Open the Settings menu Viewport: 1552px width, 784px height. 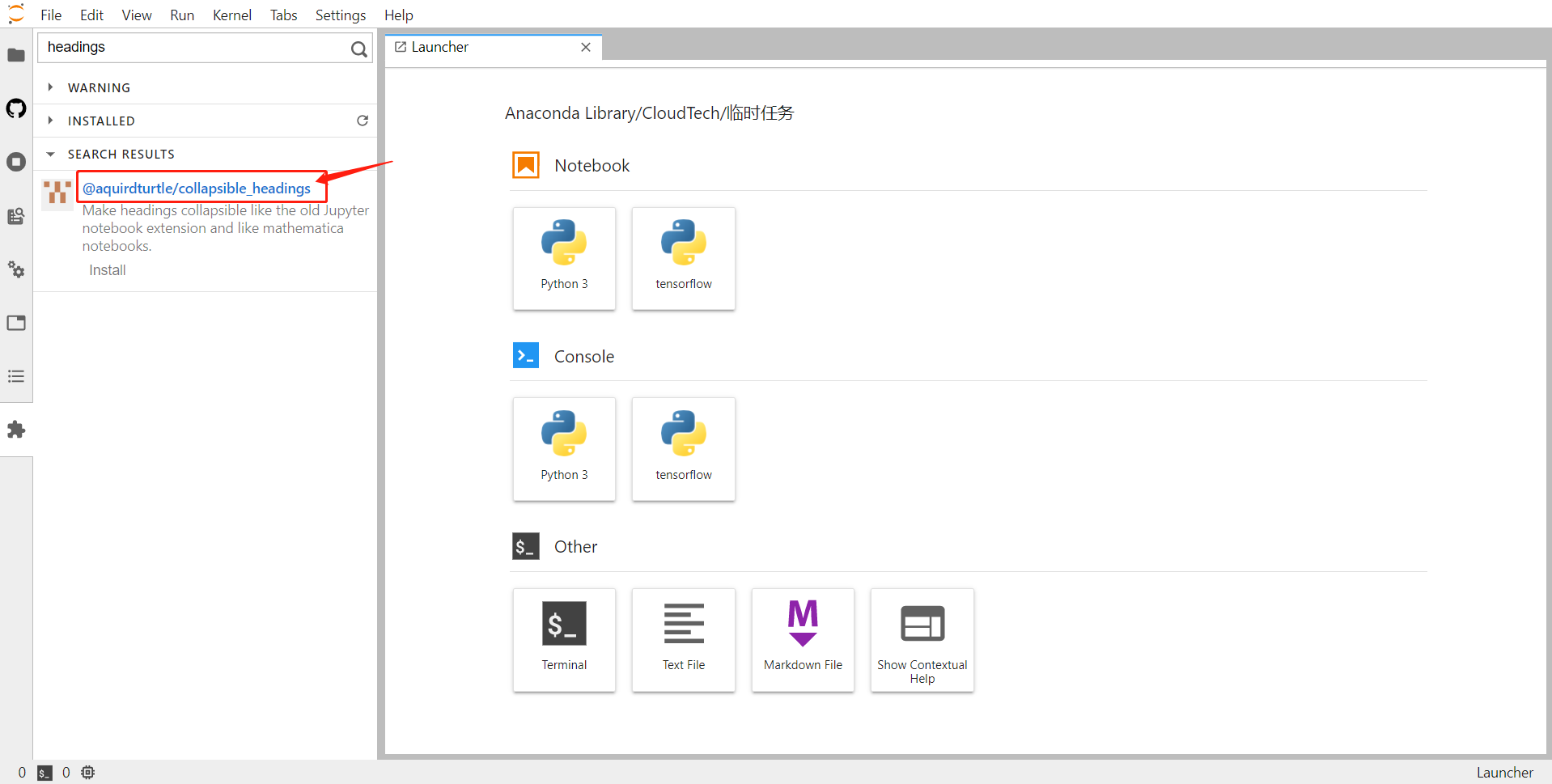[x=341, y=15]
